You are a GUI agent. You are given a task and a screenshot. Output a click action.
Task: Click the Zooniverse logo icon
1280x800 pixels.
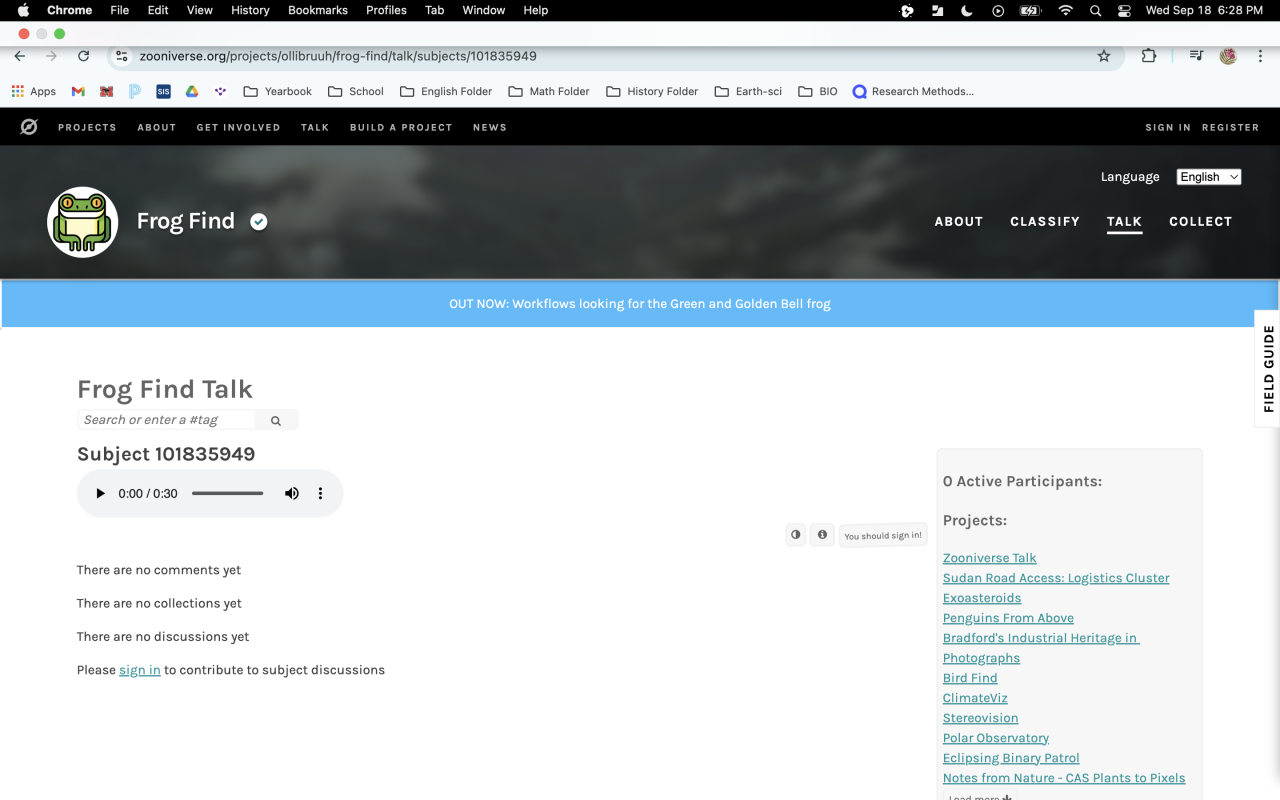(29, 127)
